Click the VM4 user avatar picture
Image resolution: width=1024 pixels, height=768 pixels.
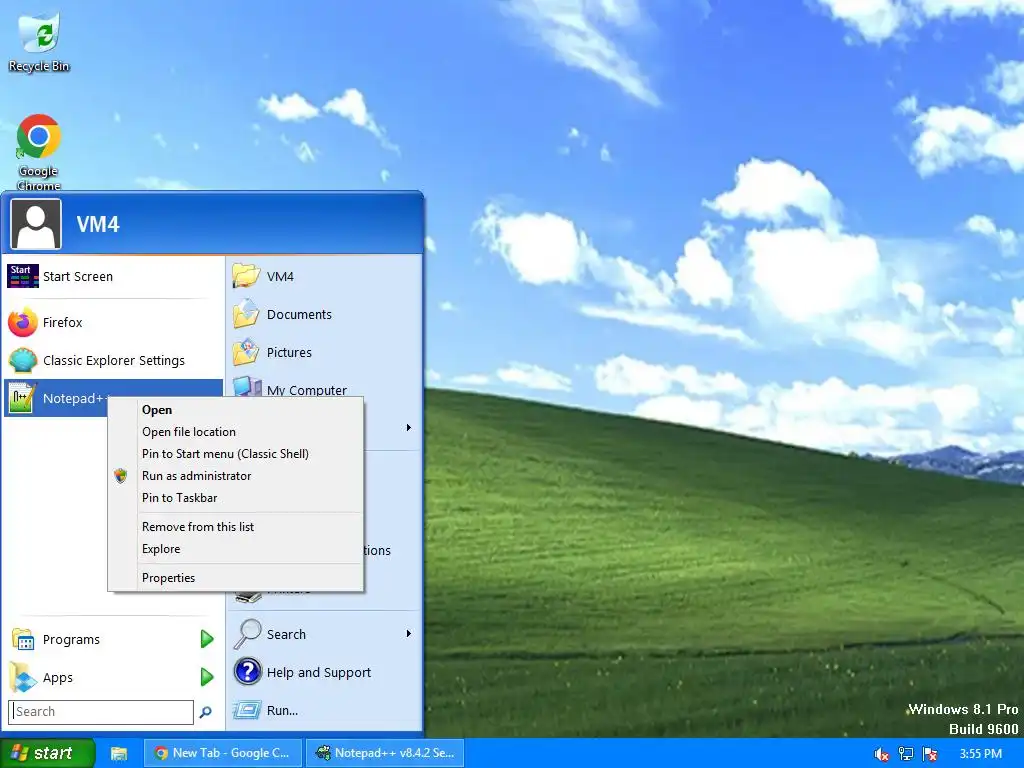click(36, 224)
